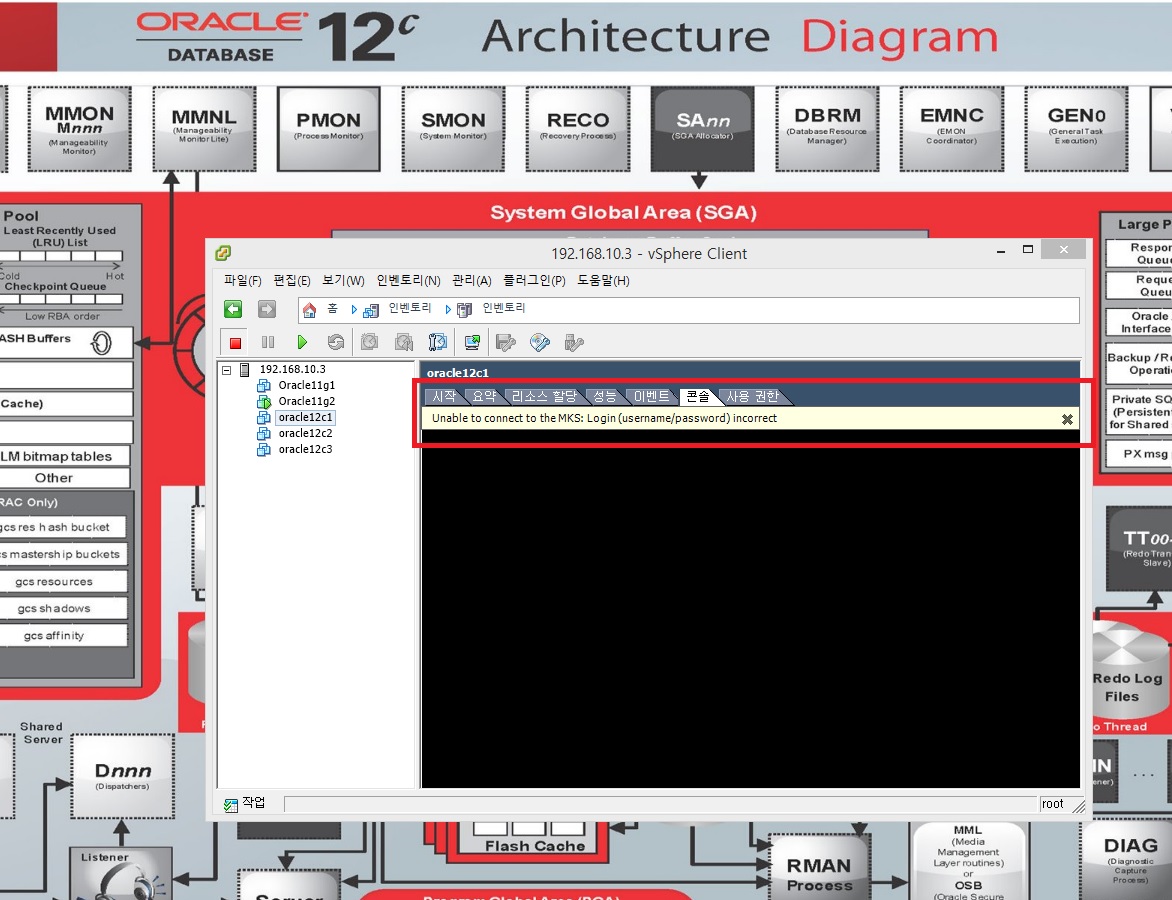Image resolution: width=1172 pixels, height=900 pixels.
Task: Open the 작업 panel from the status bar
Action: [x=245, y=804]
